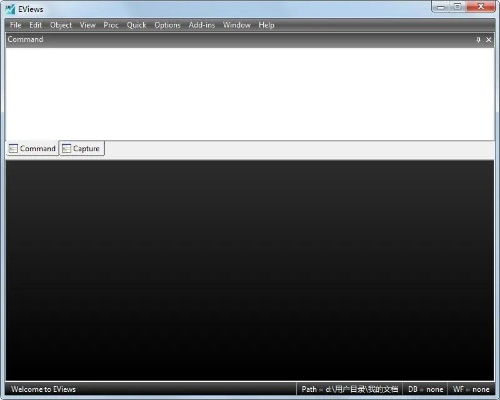Open the Edit menu
The width and height of the screenshot is (500, 400).
35,25
